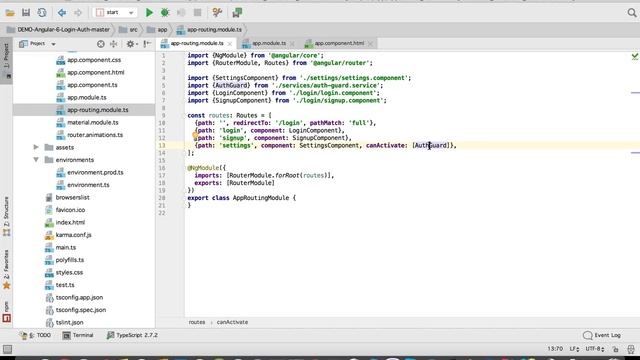Screen dimensions: 640x360
Task: Click the Open folder toolbar icon
Action: pos(10,13)
